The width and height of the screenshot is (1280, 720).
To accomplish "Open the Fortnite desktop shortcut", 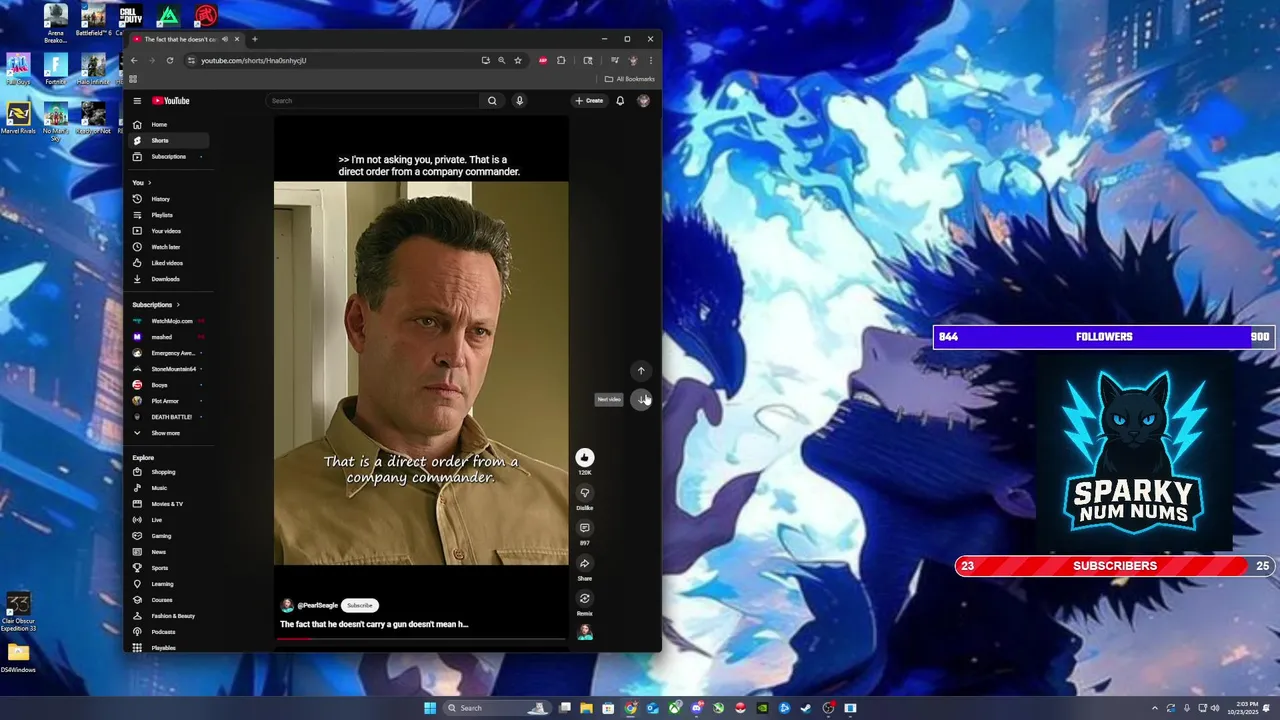I will tap(56, 70).
